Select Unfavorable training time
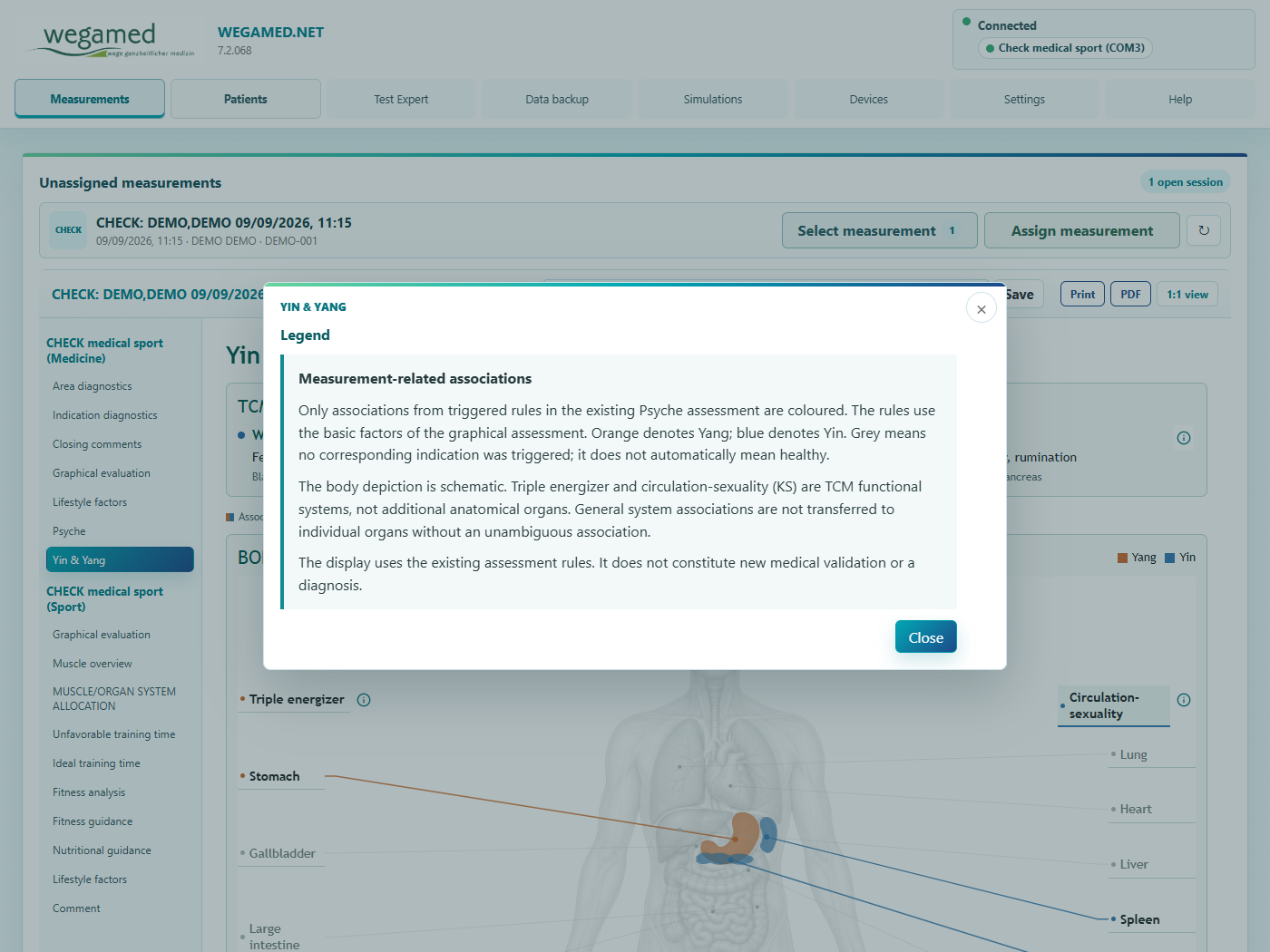 [x=120, y=734]
